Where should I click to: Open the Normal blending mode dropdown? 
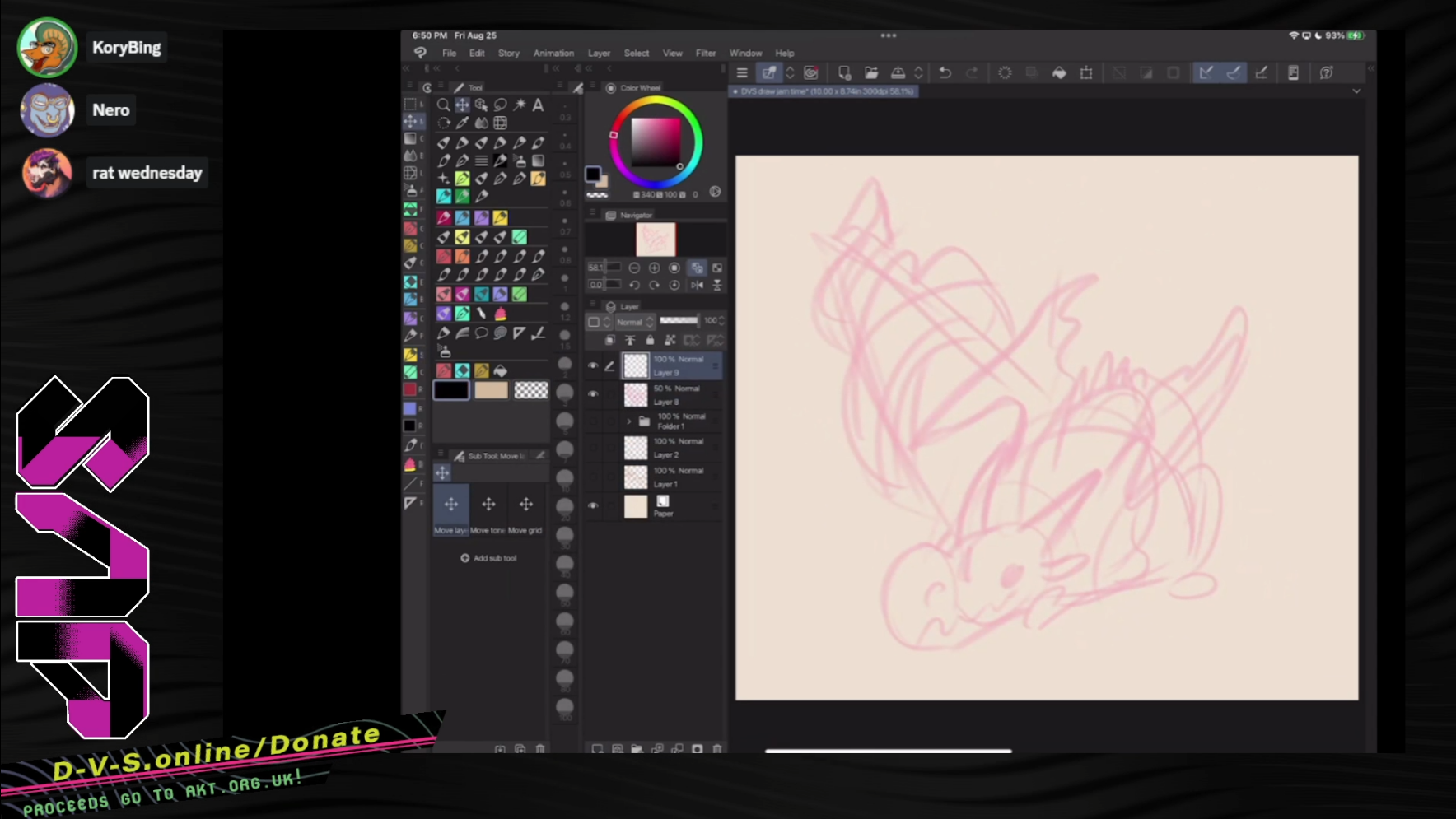click(x=634, y=322)
